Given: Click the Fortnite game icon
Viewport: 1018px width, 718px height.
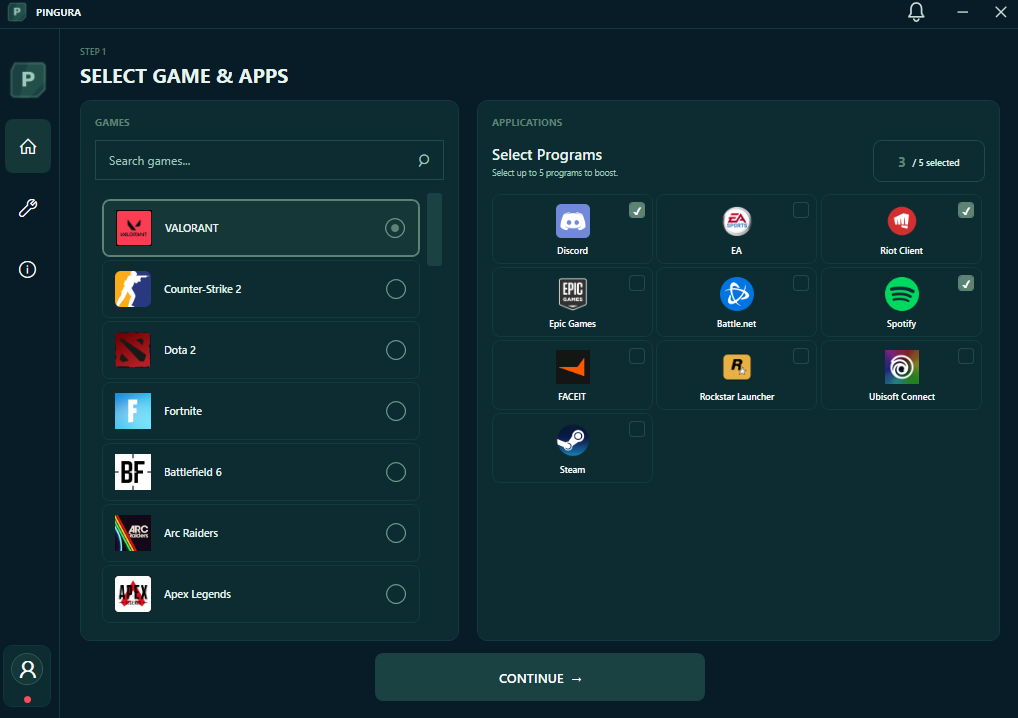Looking at the screenshot, I should tap(133, 411).
